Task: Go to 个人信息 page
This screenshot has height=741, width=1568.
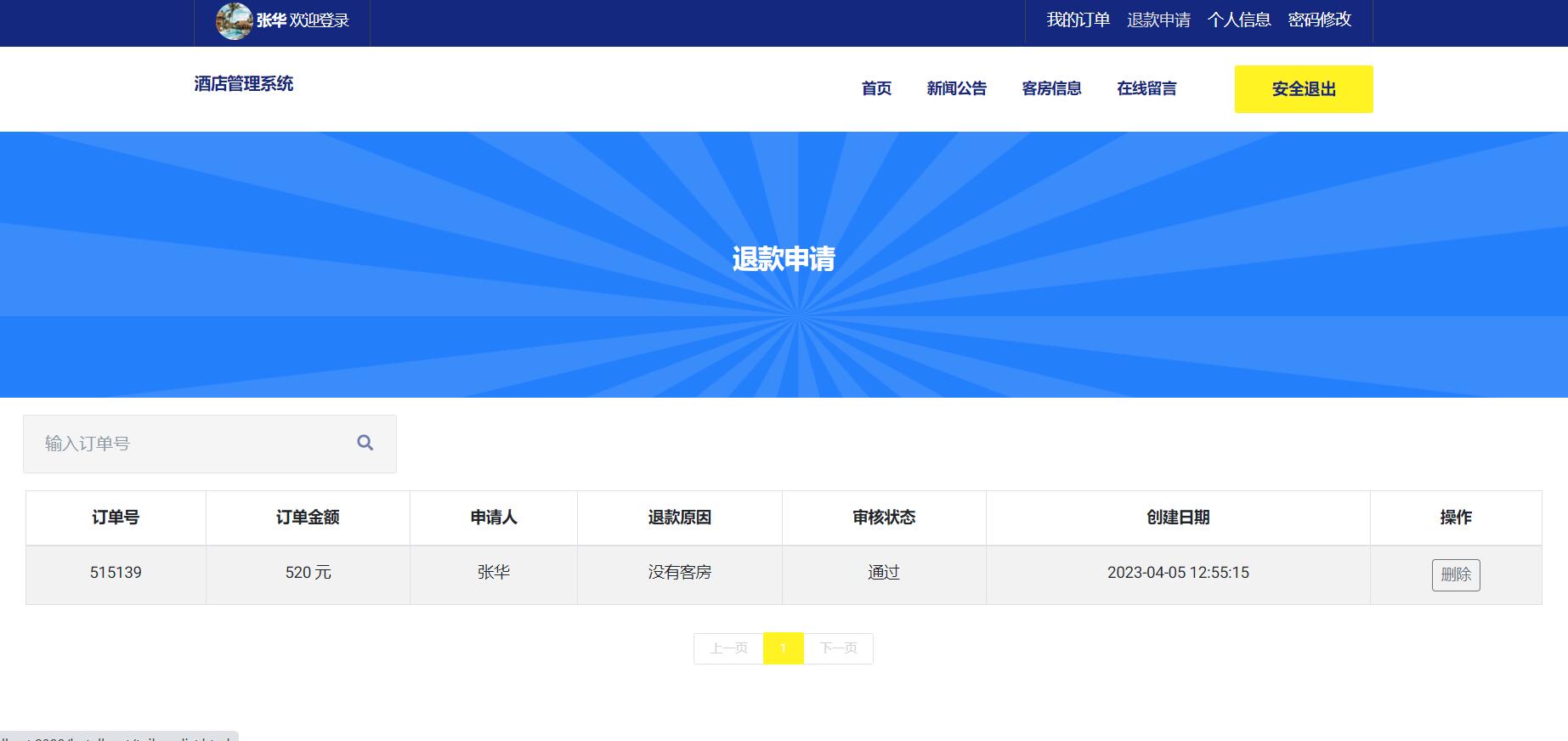Action: point(1239,20)
